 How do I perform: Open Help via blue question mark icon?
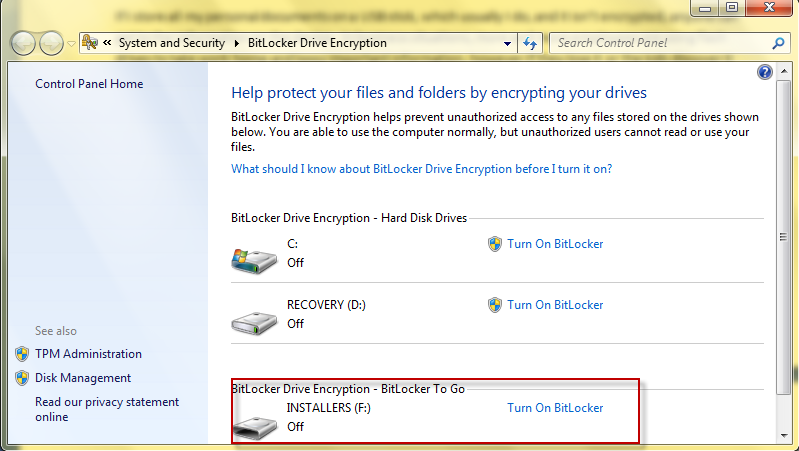pyautogui.click(x=764, y=72)
